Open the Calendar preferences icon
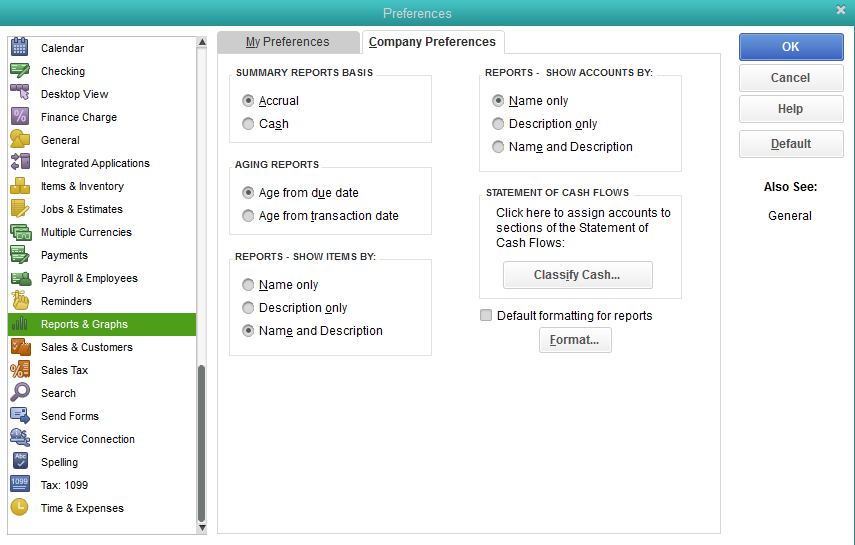The height and width of the screenshot is (545, 855). (20, 47)
